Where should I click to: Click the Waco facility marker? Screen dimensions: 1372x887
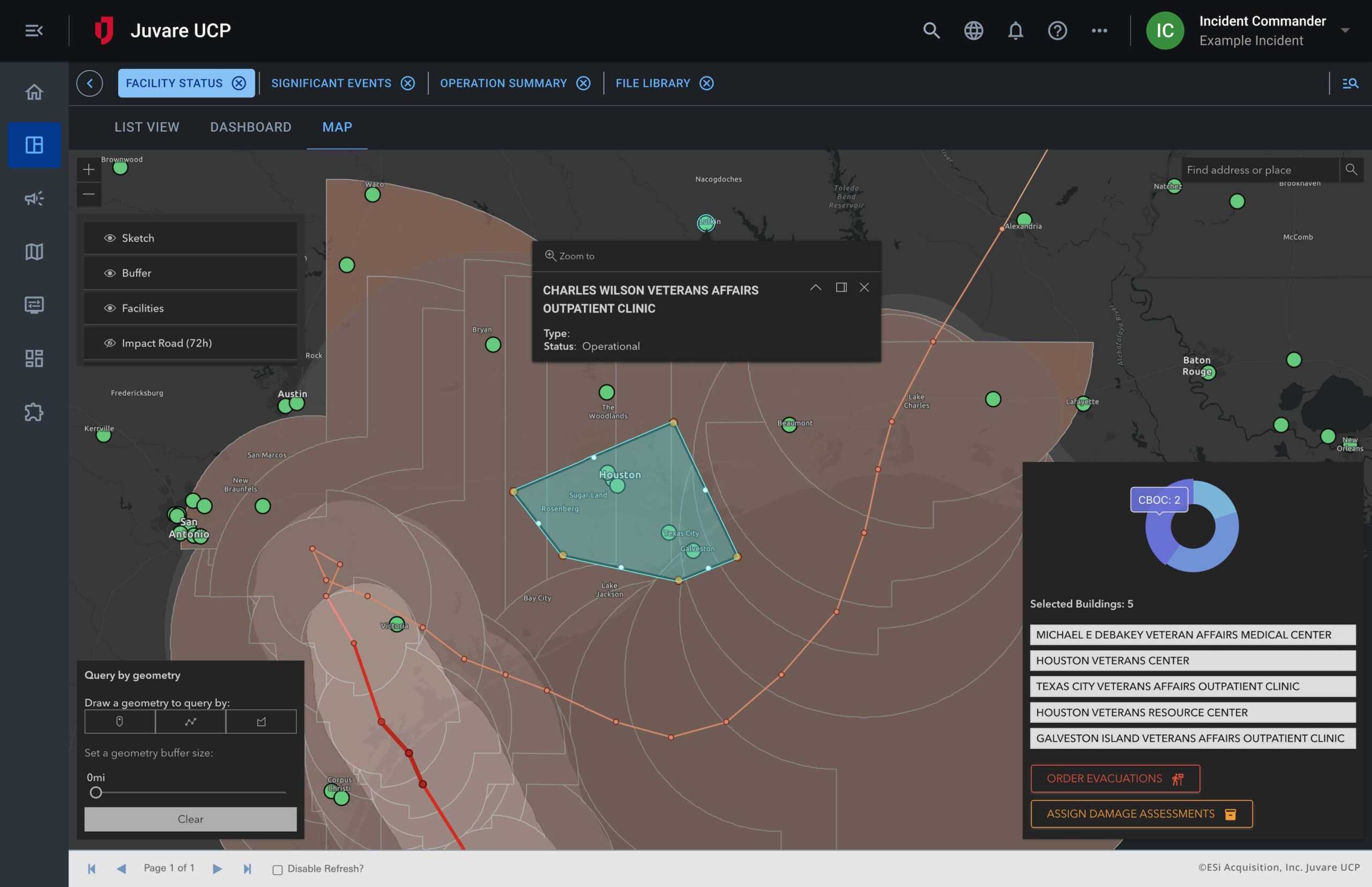[372, 195]
